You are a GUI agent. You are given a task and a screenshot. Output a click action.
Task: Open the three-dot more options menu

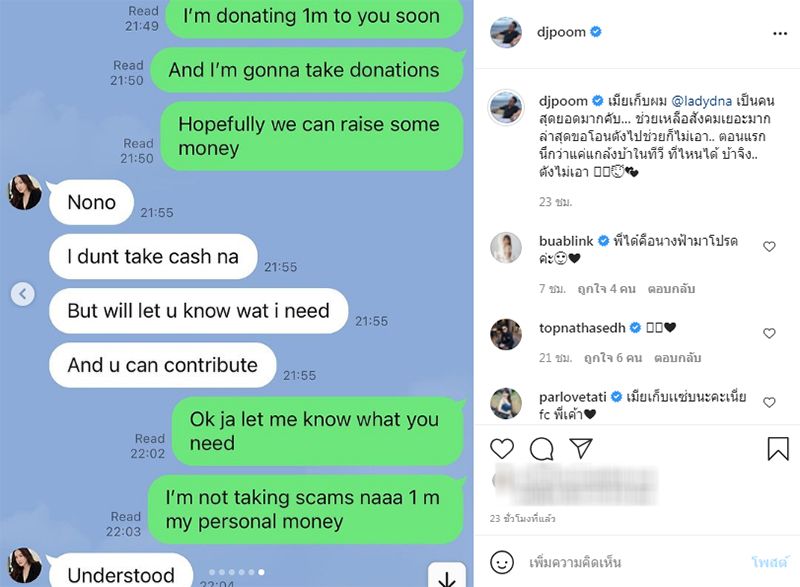click(x=780, y=34)
